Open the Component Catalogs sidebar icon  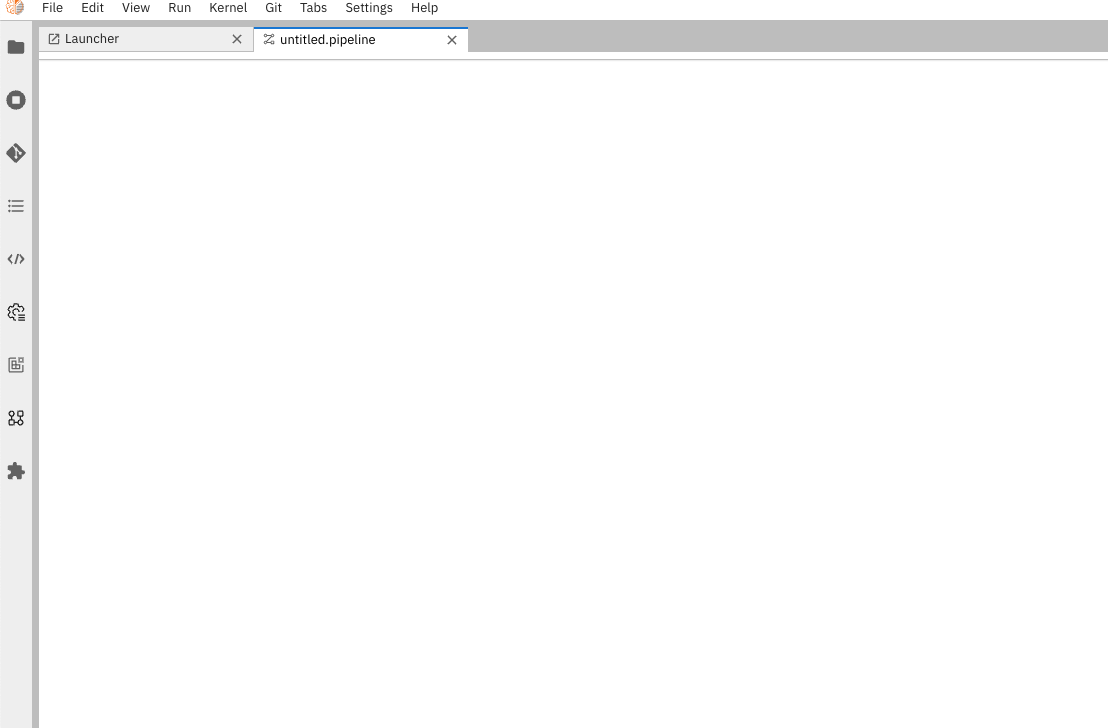[16, 418]
